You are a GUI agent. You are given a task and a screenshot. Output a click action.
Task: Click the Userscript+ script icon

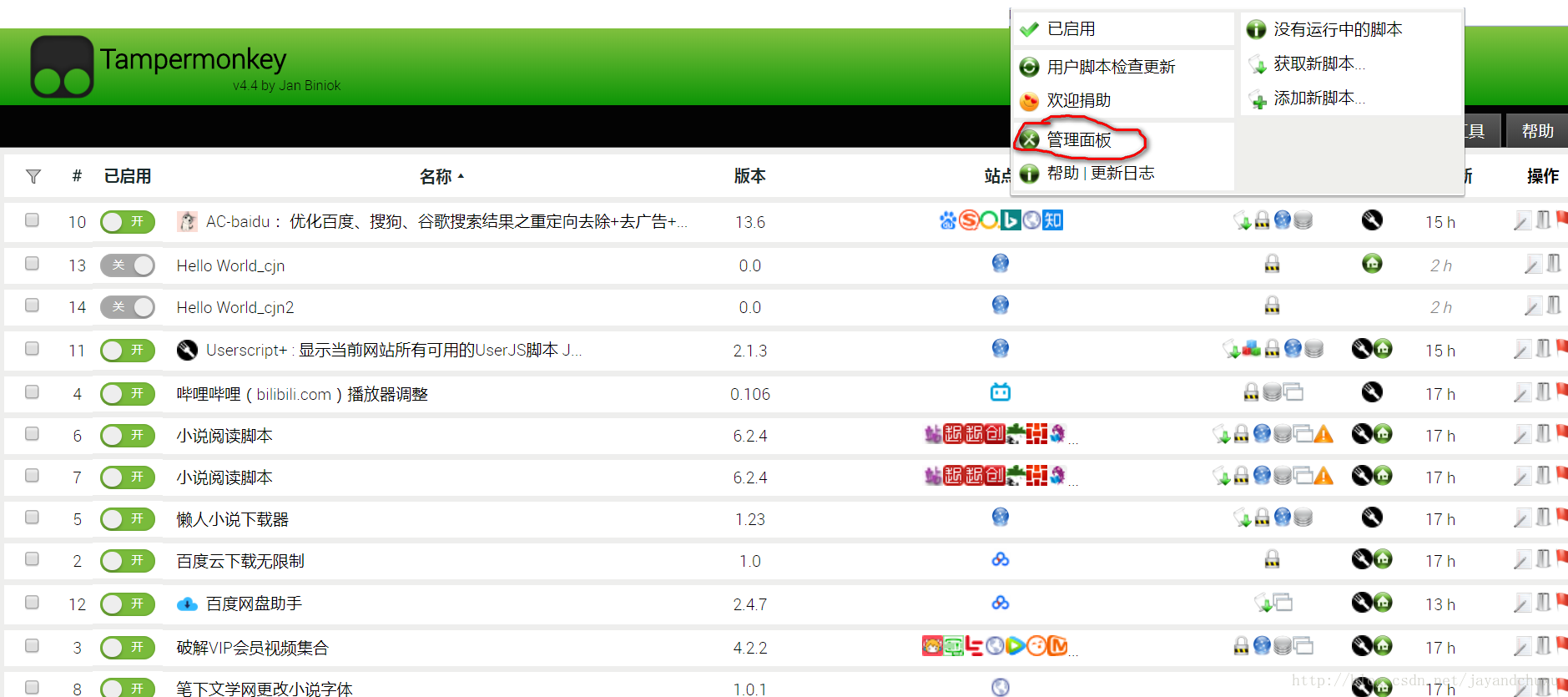188,350
